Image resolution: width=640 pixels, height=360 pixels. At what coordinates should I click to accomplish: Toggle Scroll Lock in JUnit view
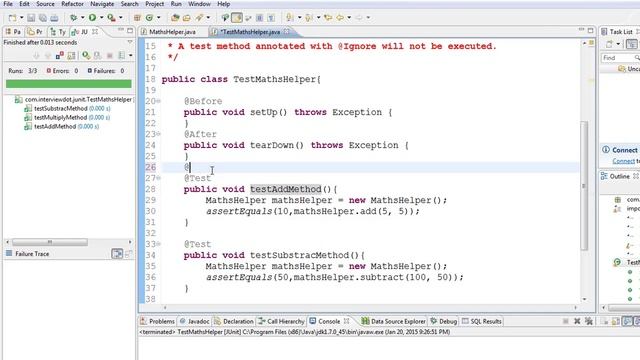point(71,55)
